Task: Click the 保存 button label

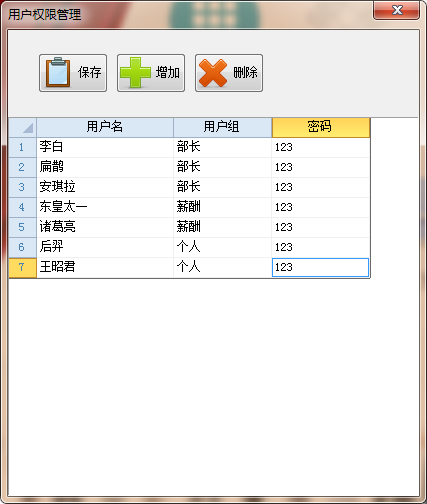Action: [x=89, y=72]
